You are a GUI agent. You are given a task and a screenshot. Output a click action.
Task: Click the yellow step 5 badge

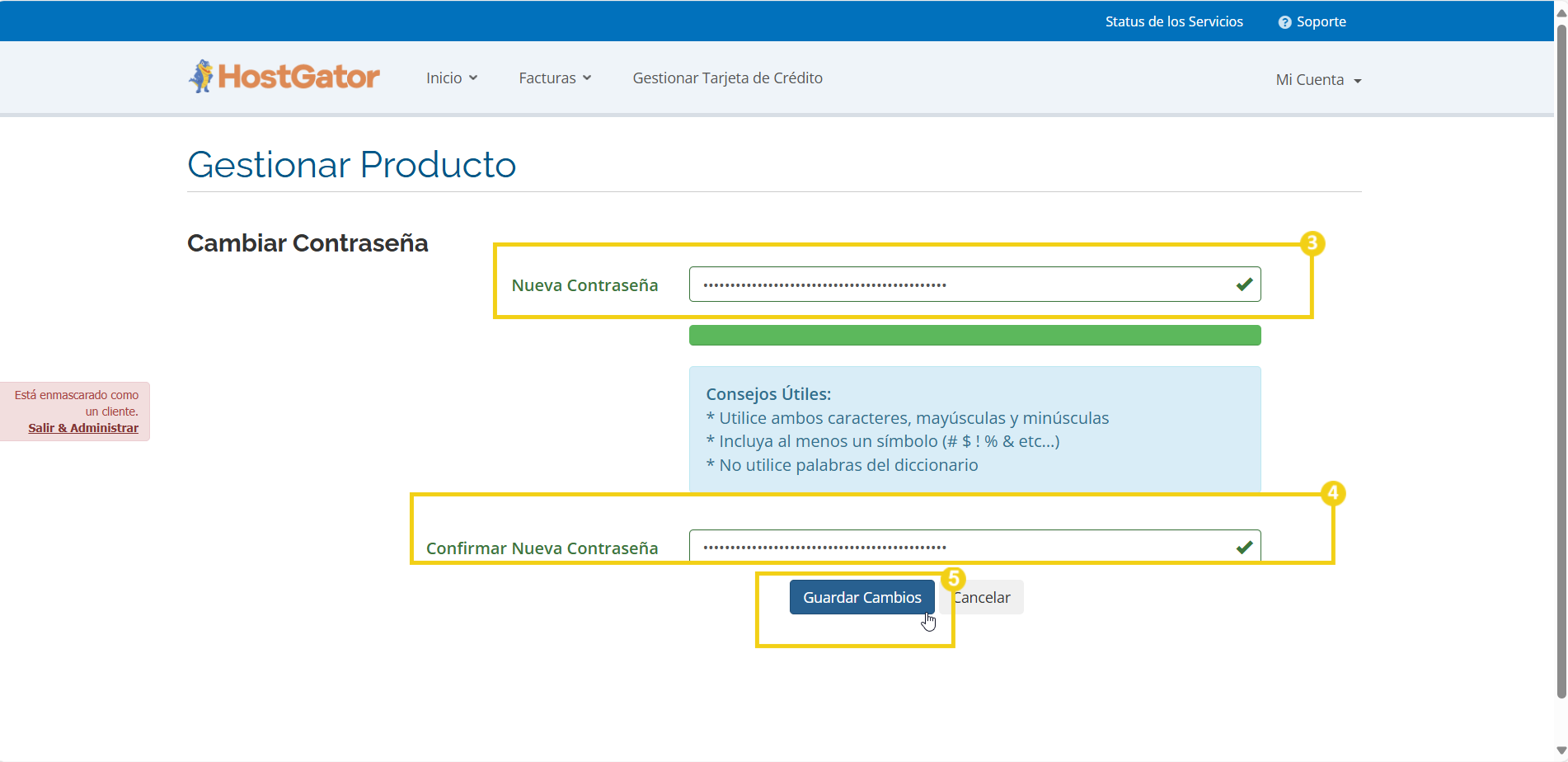(953, 578)
